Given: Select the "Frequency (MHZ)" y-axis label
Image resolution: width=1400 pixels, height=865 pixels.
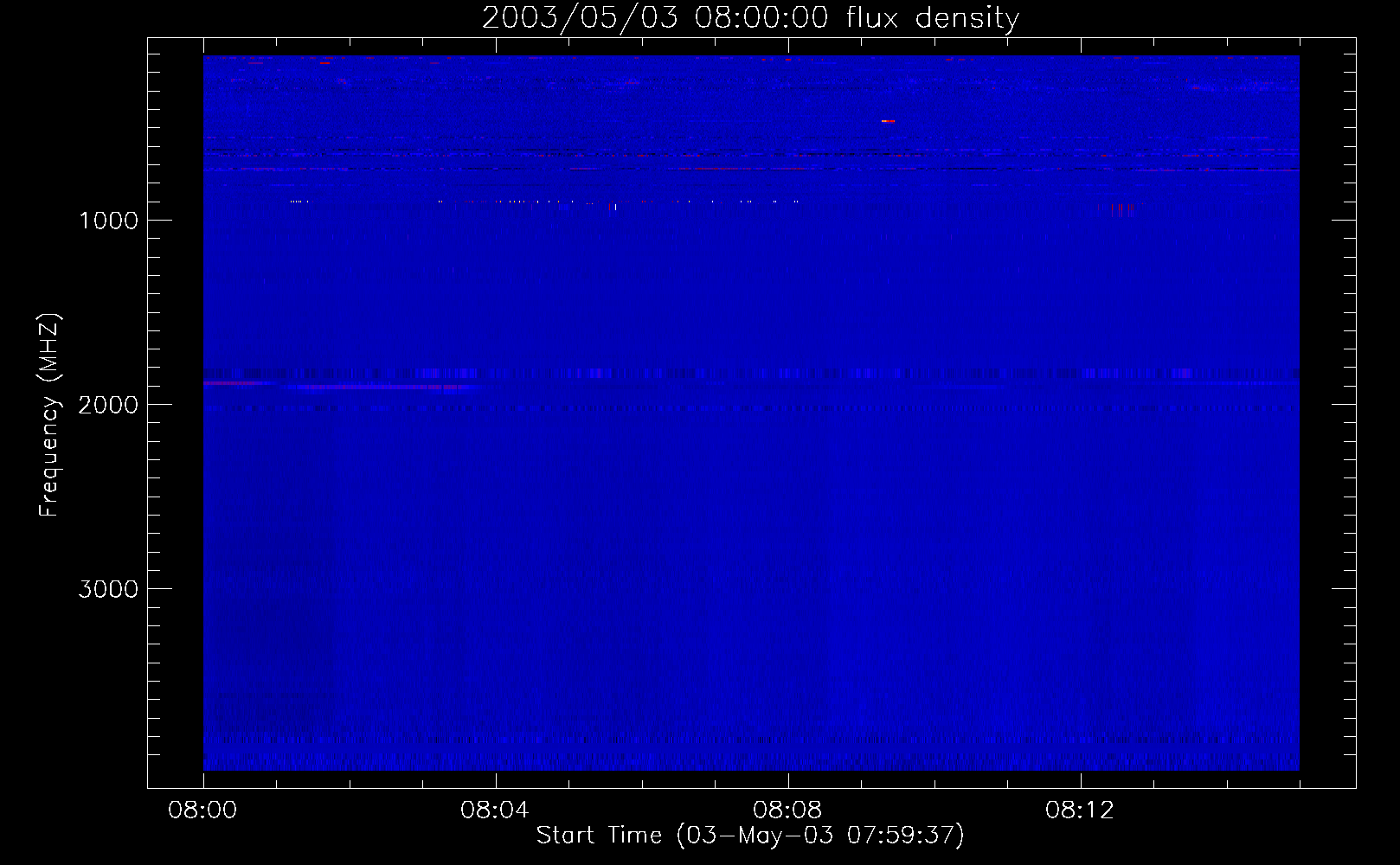Looking at the screenshot, I should pos(49,415).
